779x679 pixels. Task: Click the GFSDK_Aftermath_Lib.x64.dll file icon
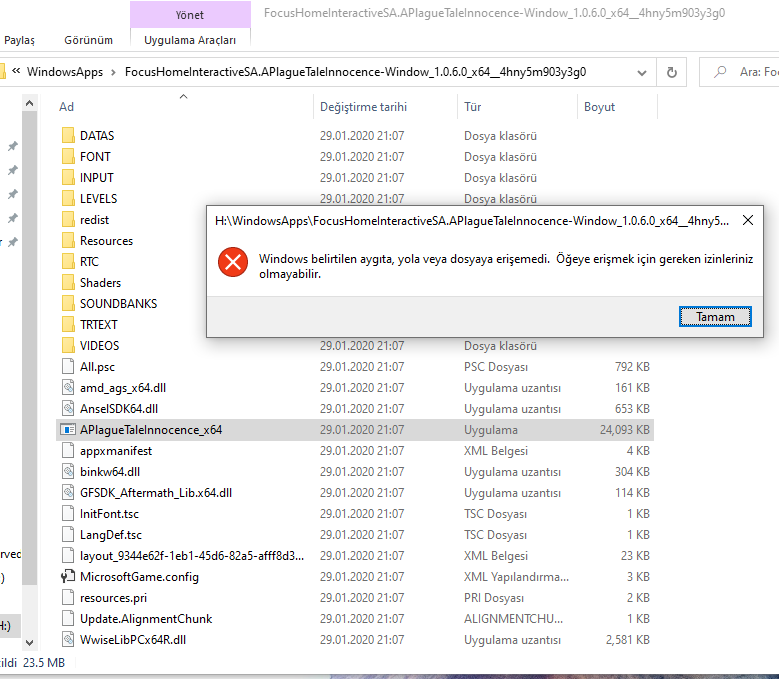click(68, 492)
